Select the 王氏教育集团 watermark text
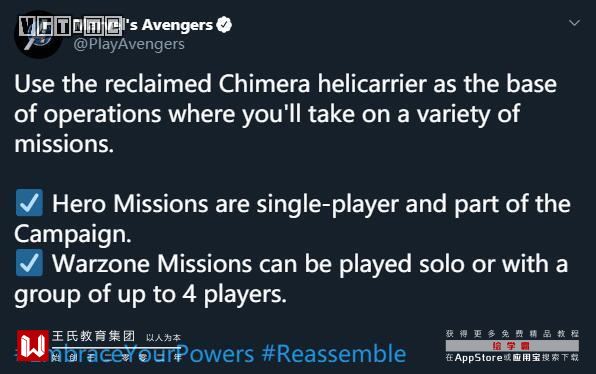 pyautogui.click(x=94, y=336)
